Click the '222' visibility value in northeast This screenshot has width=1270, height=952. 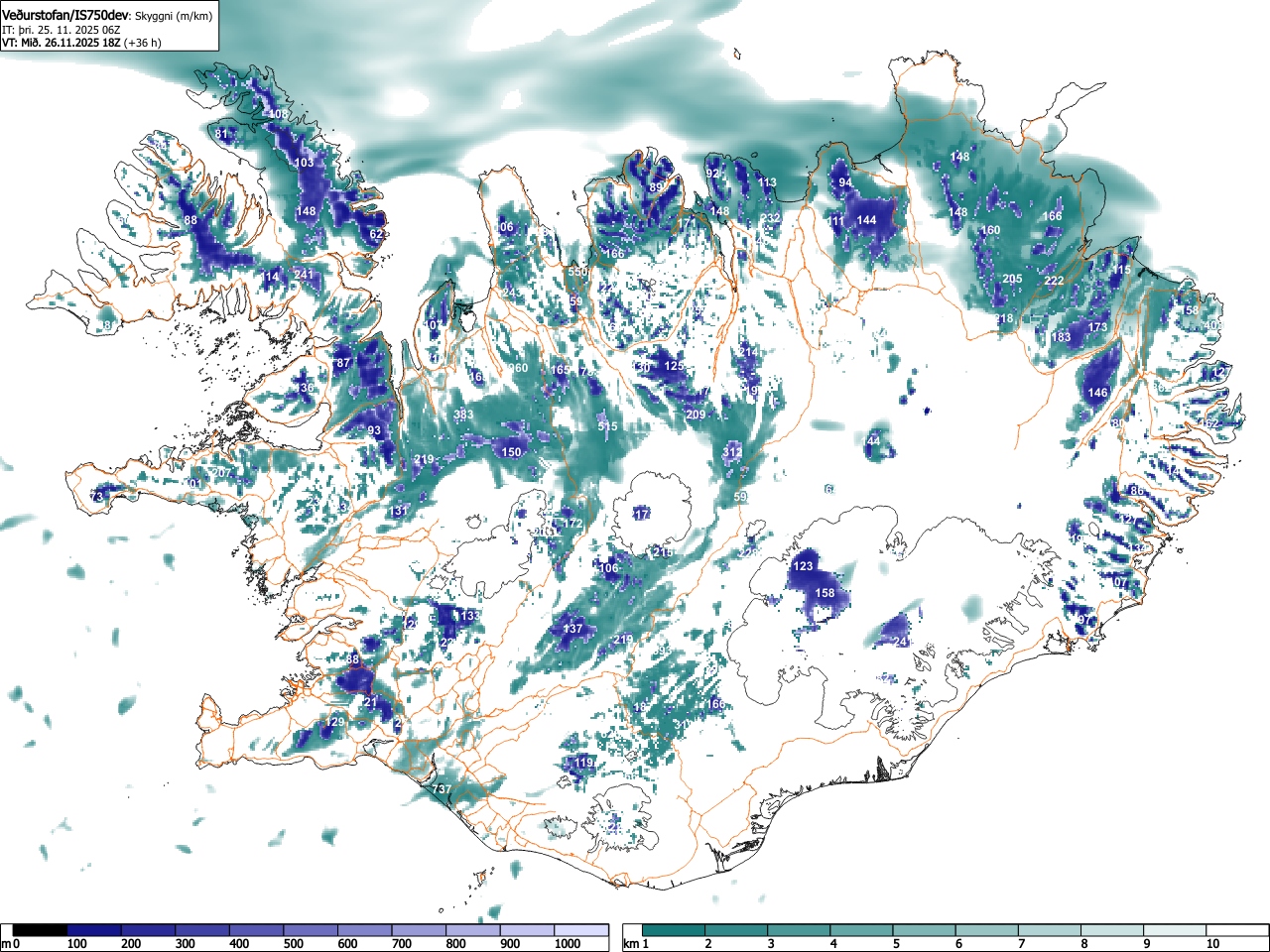pyautogui.click(x=1054, y=281)
